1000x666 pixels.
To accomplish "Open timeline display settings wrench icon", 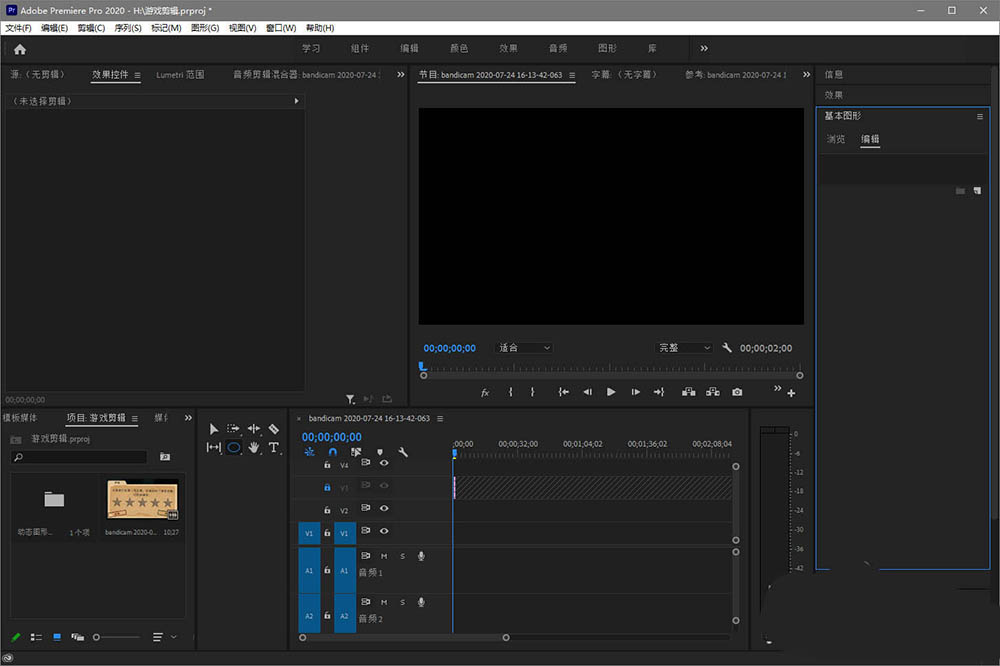I will tap(403, 452).
